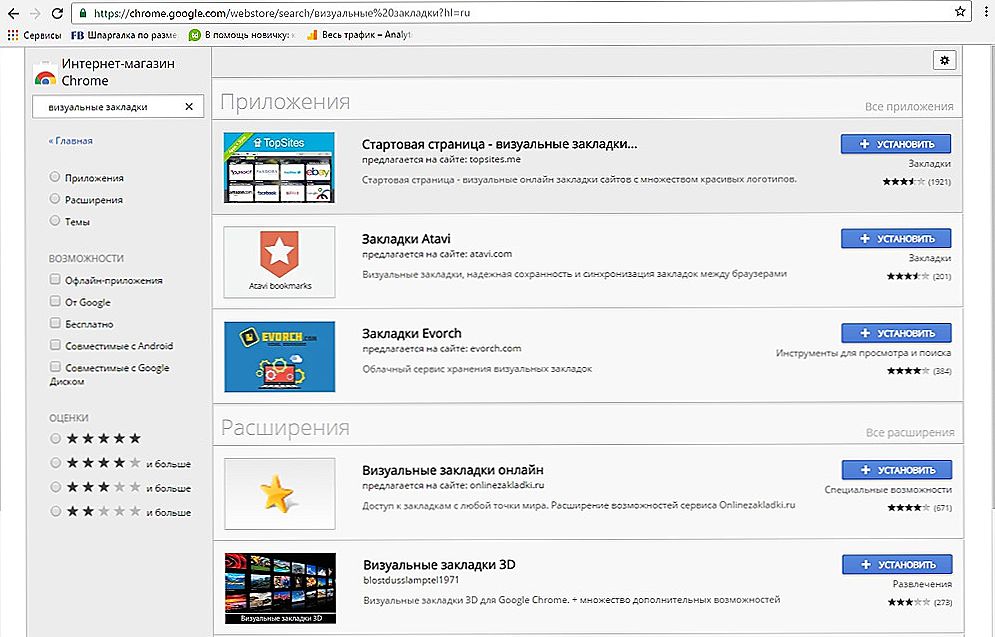This screenshot has height=637, width=995.
Task: Filter by five-star rating
Action: [55, 438]
